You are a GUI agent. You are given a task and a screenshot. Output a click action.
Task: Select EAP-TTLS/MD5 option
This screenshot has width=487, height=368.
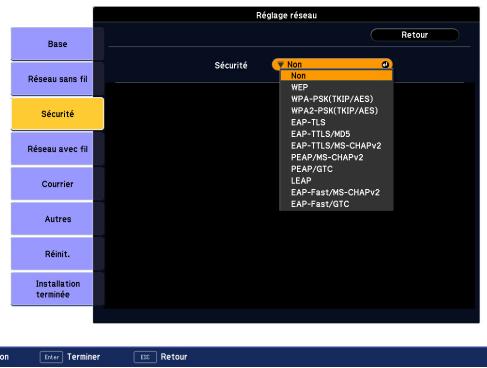pos(336,134)
